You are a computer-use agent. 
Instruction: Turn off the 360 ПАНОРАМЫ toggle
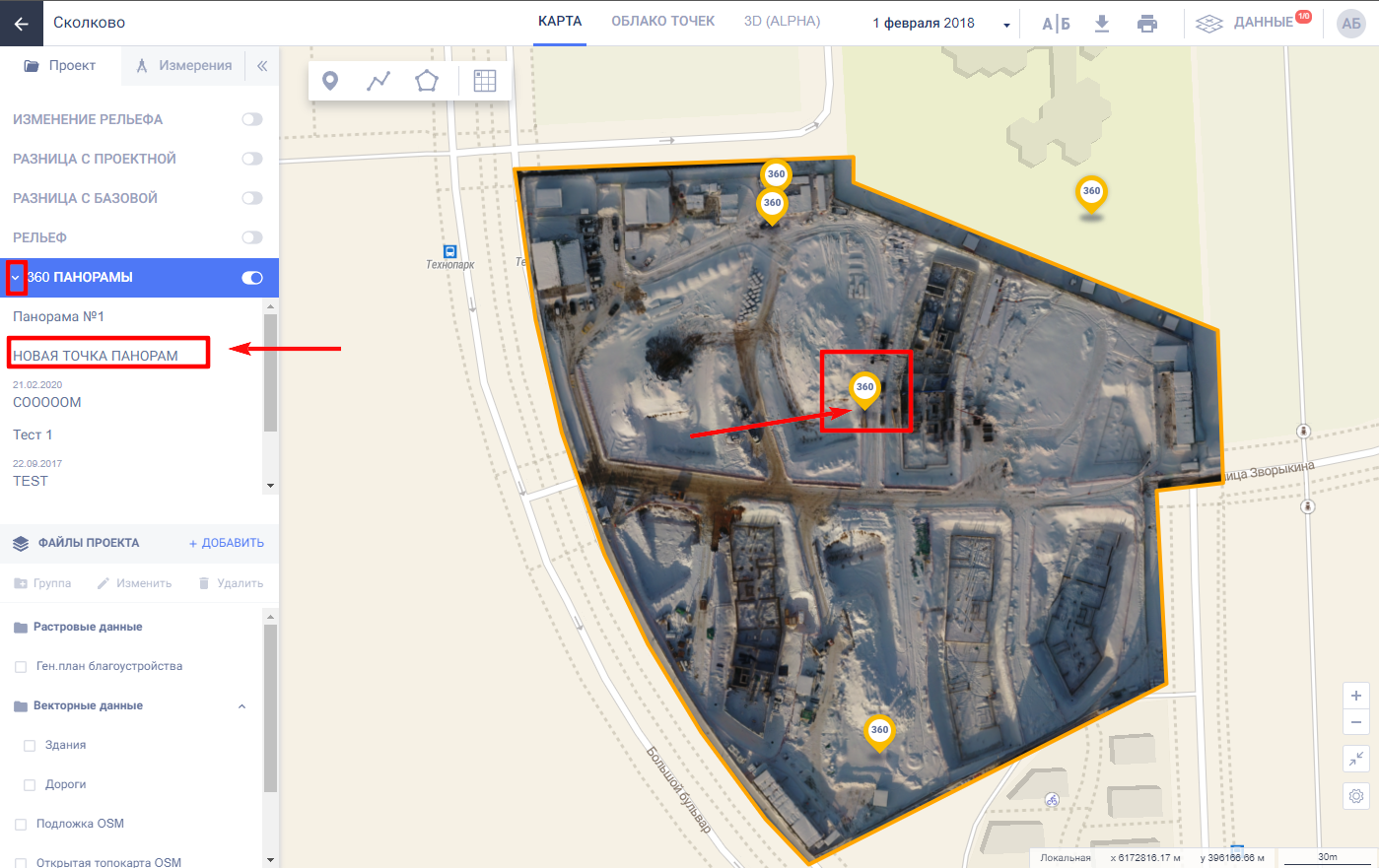point(252,278)
